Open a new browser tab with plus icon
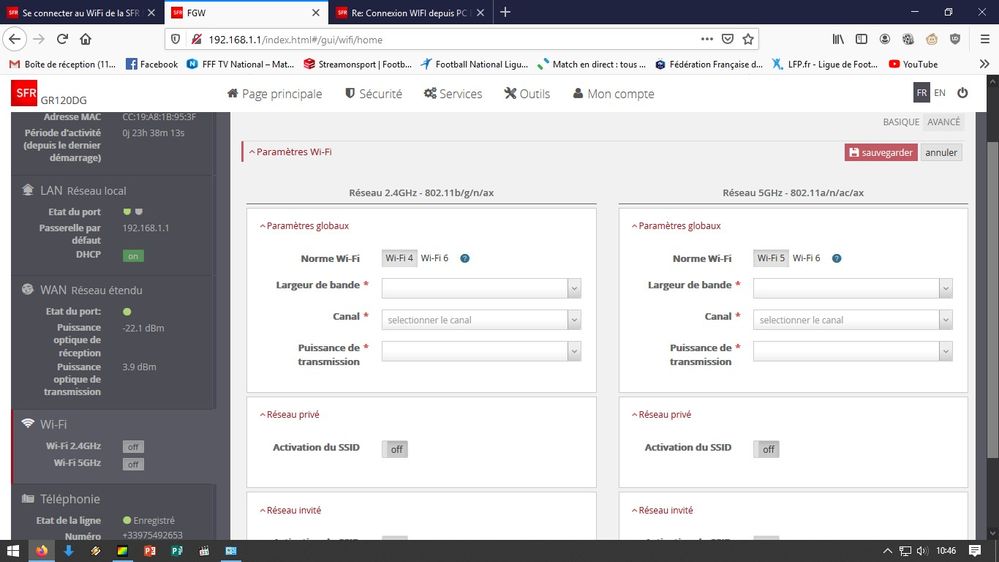Screen dimensions: 999x562 click(x=505, y=12)
